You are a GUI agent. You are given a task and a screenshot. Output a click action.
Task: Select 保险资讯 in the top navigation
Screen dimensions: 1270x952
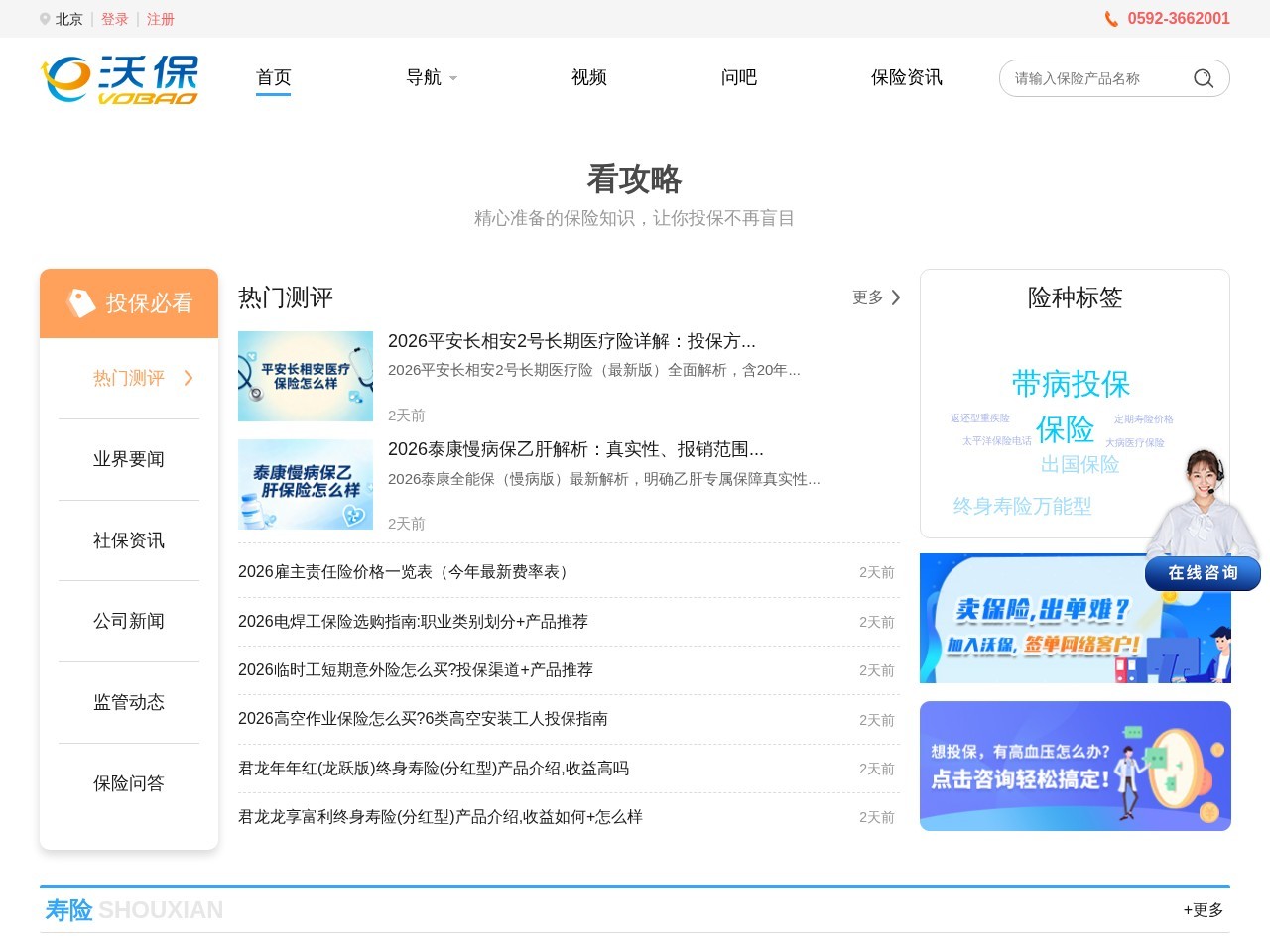point(905,77)
